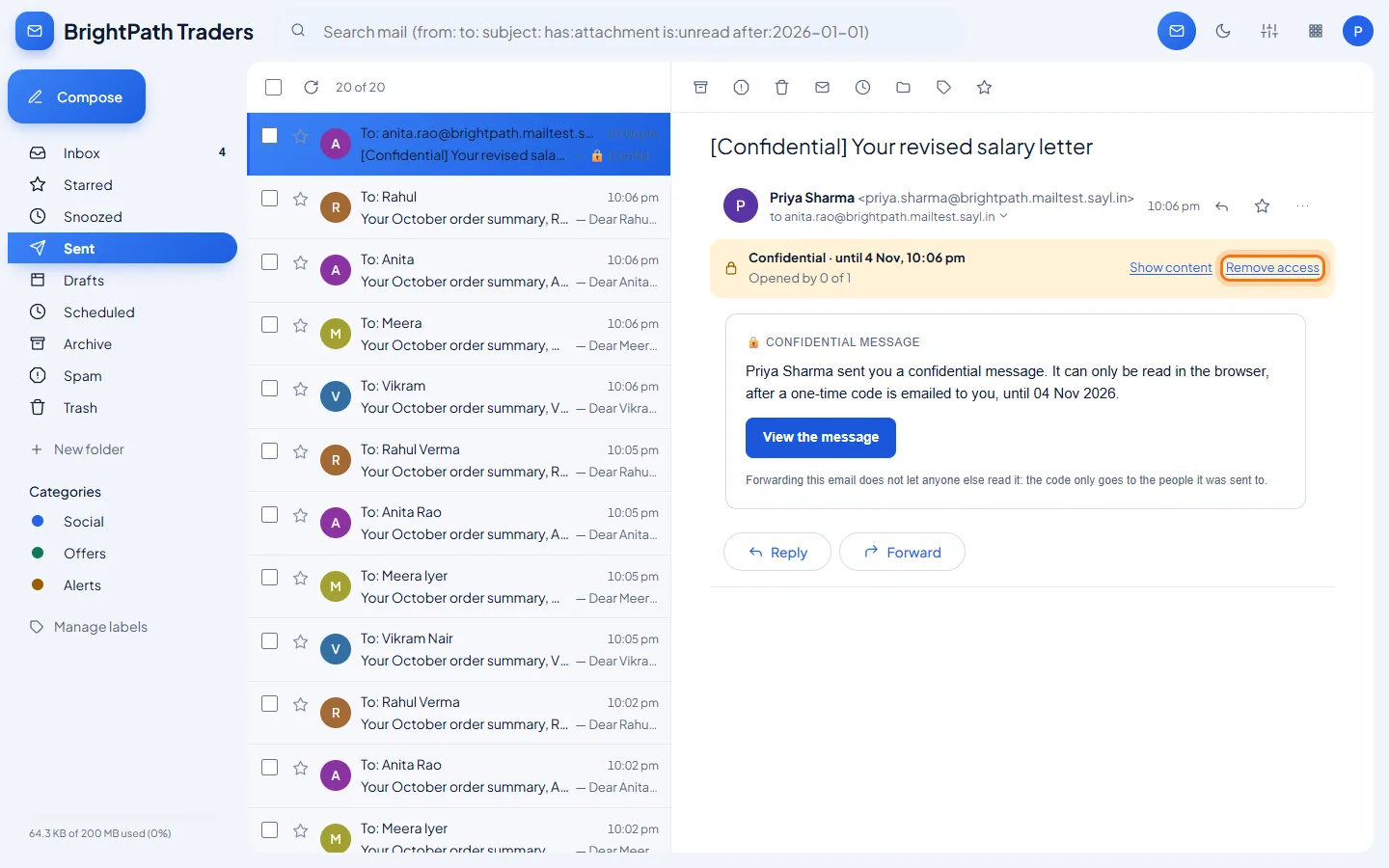
Task: Snooze the message with the toolbar clock icon
Action: pos(862,88)
